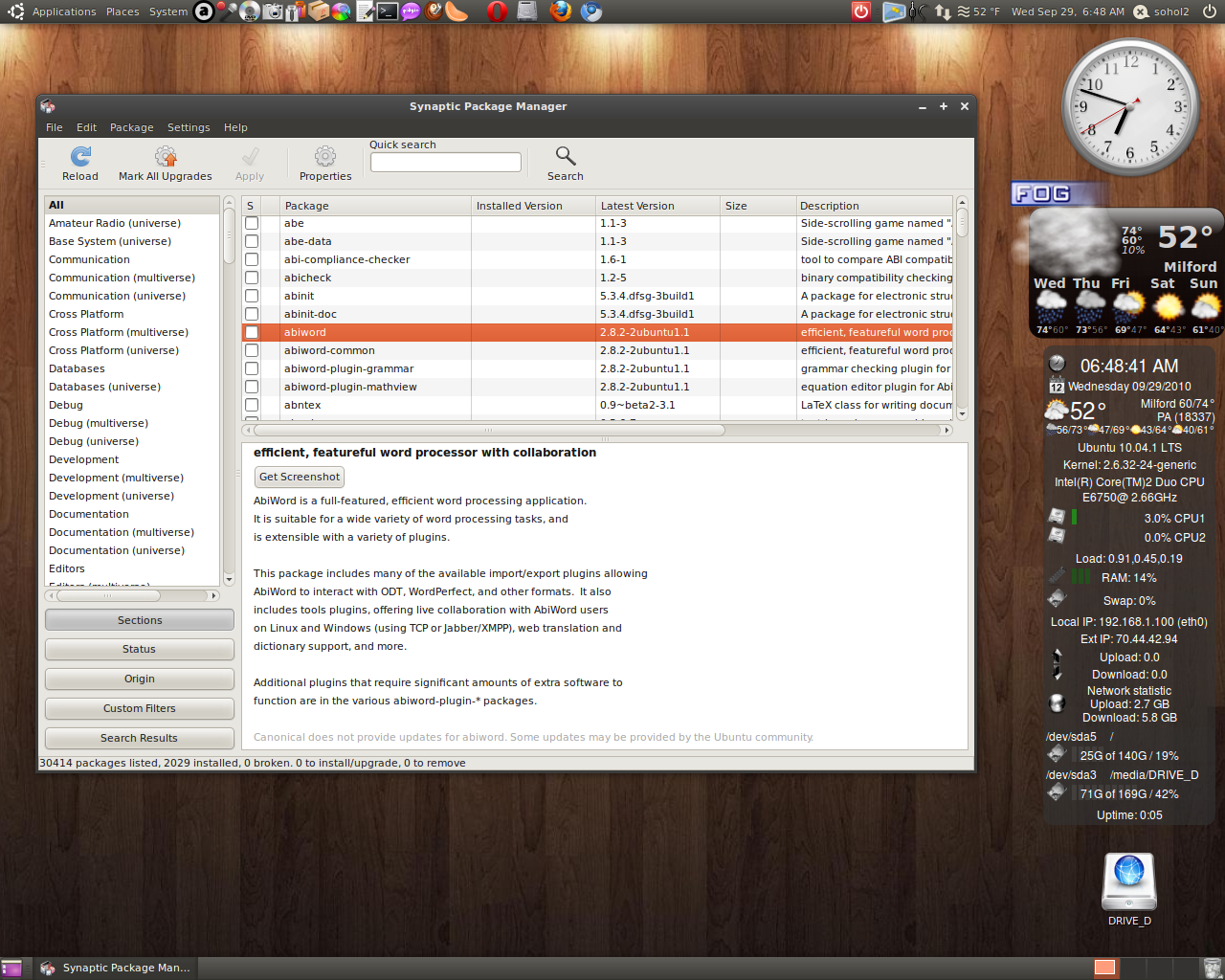Screen dimensions: 1225x980
Task: Toggle the checkbox for selected abiword row
Action: (x=252, y=332)
